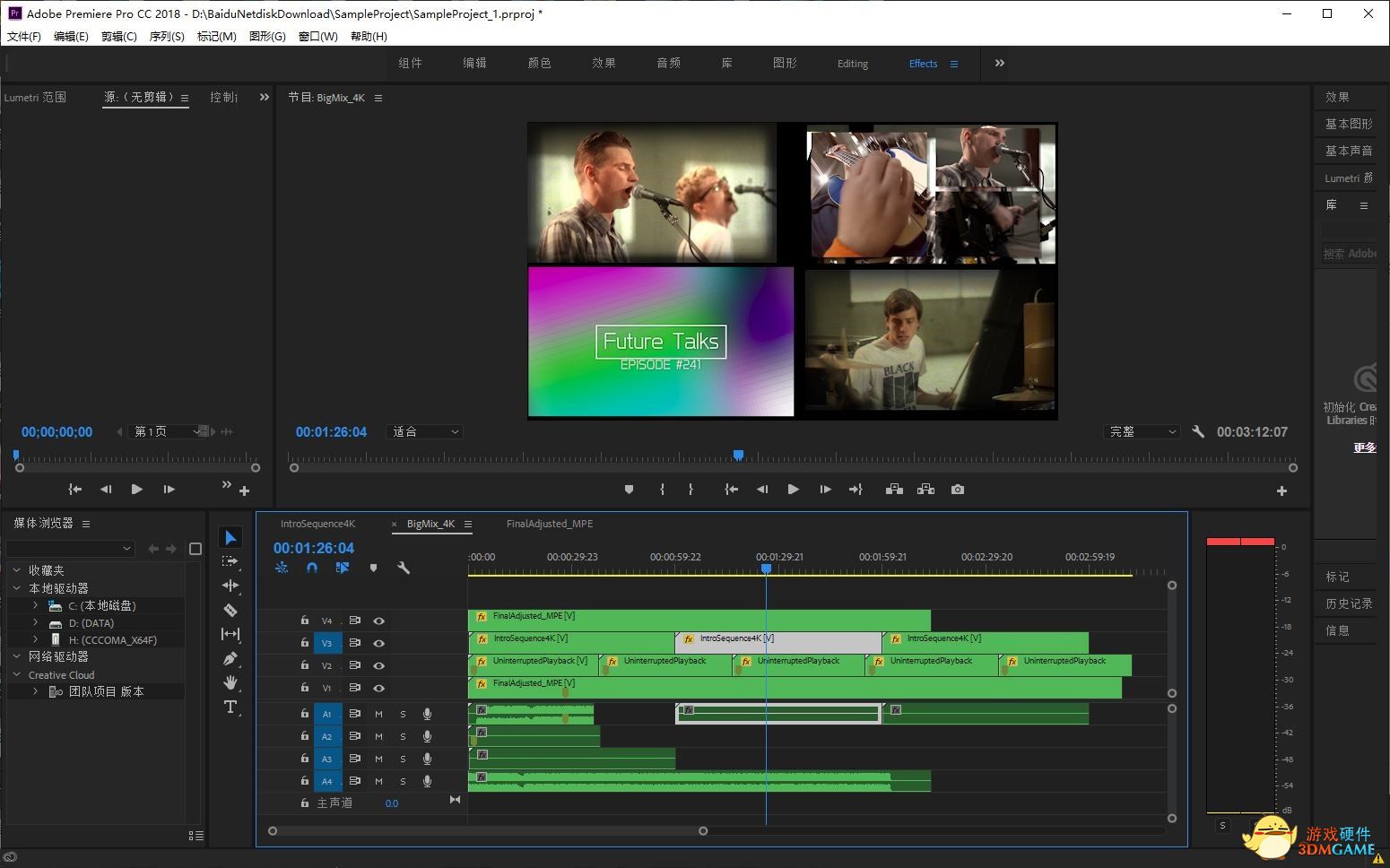Select the Hand tool
Image resolution: width=1390 pixels, height=868 pixels.
pos(230,682)
